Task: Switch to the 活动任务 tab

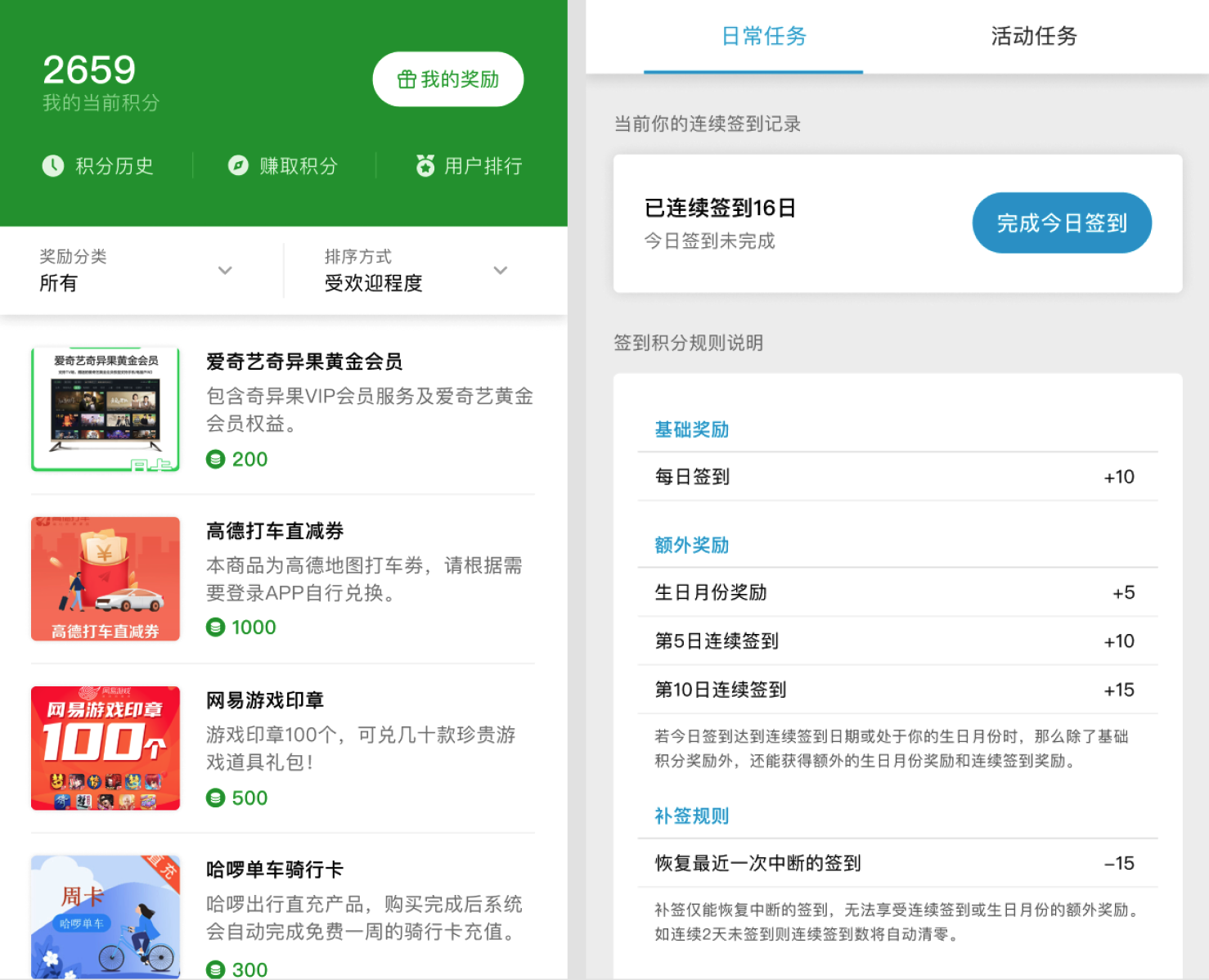Action: click(x=1034, y=36)
